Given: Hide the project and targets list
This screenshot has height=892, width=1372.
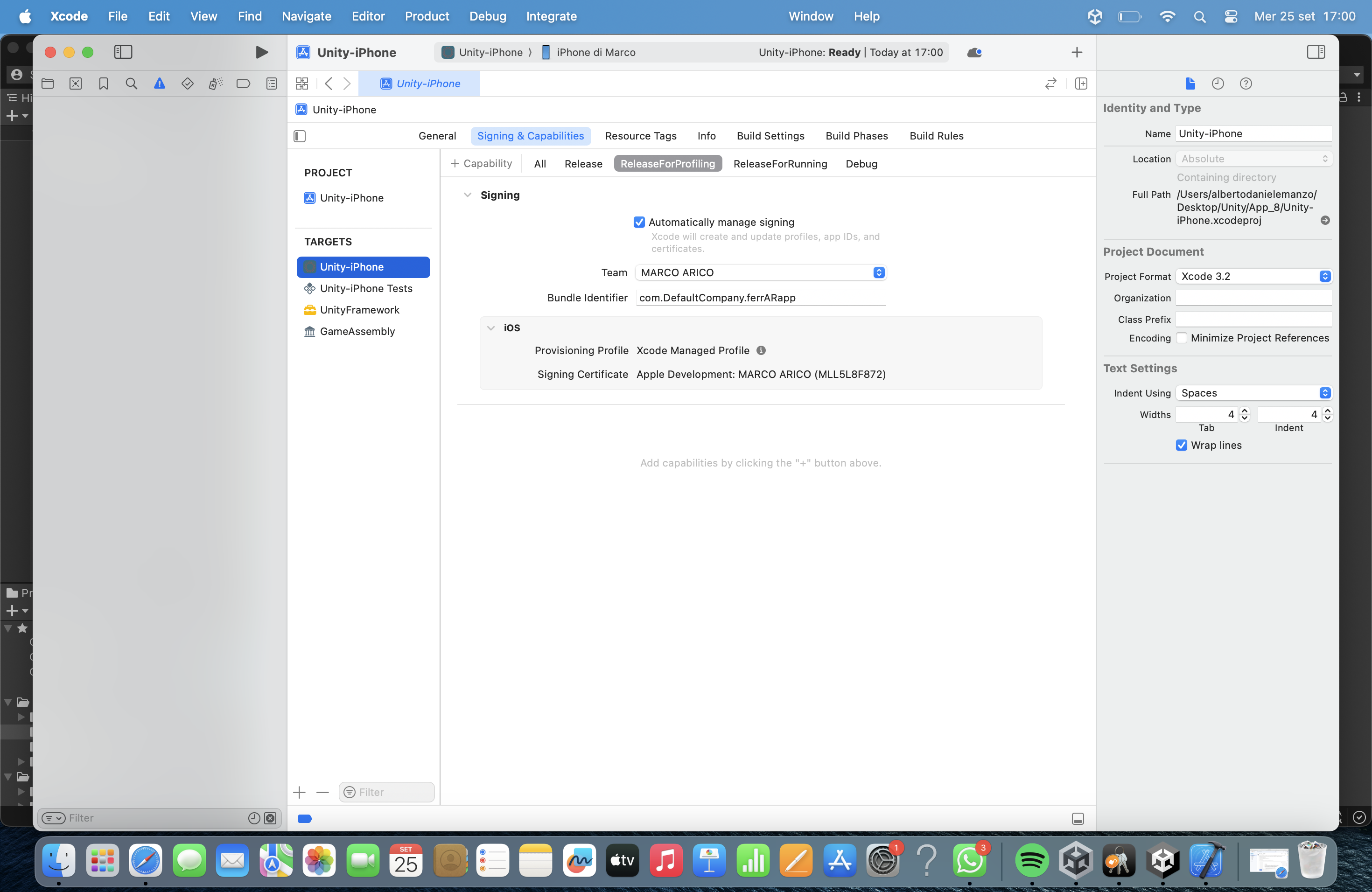Looking at the screenshot, I should click(300, 137).
